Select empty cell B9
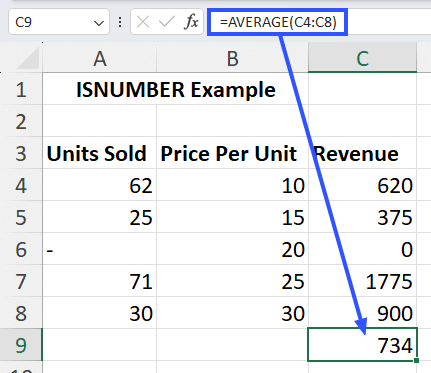 coord(232,345)
